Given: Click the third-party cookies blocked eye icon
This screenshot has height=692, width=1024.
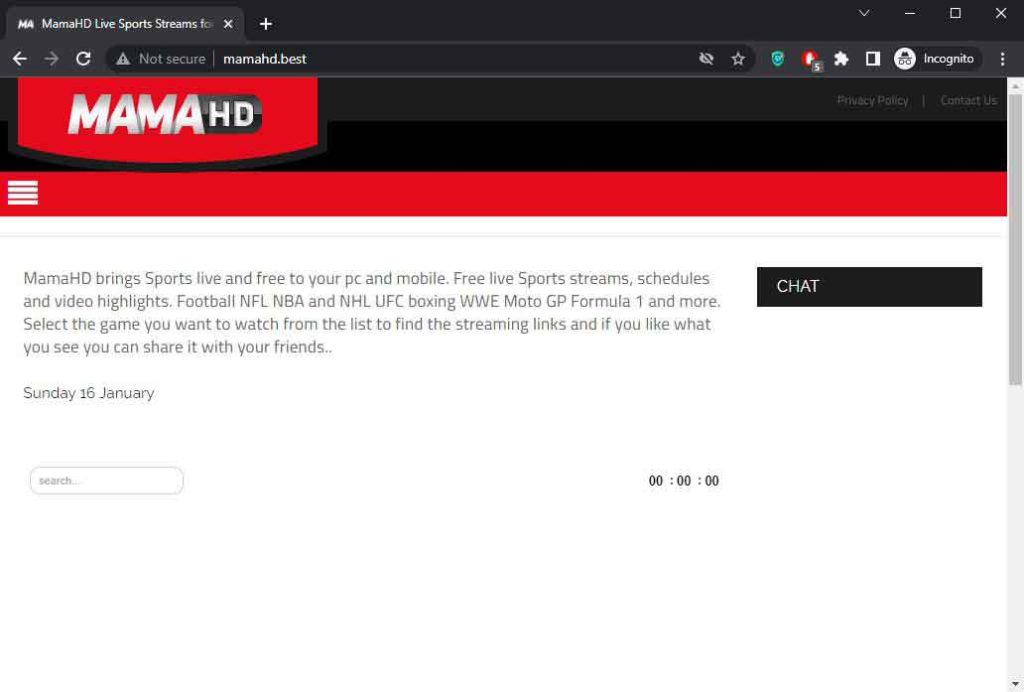Looking at the screenshot, I should click(706, 59).
